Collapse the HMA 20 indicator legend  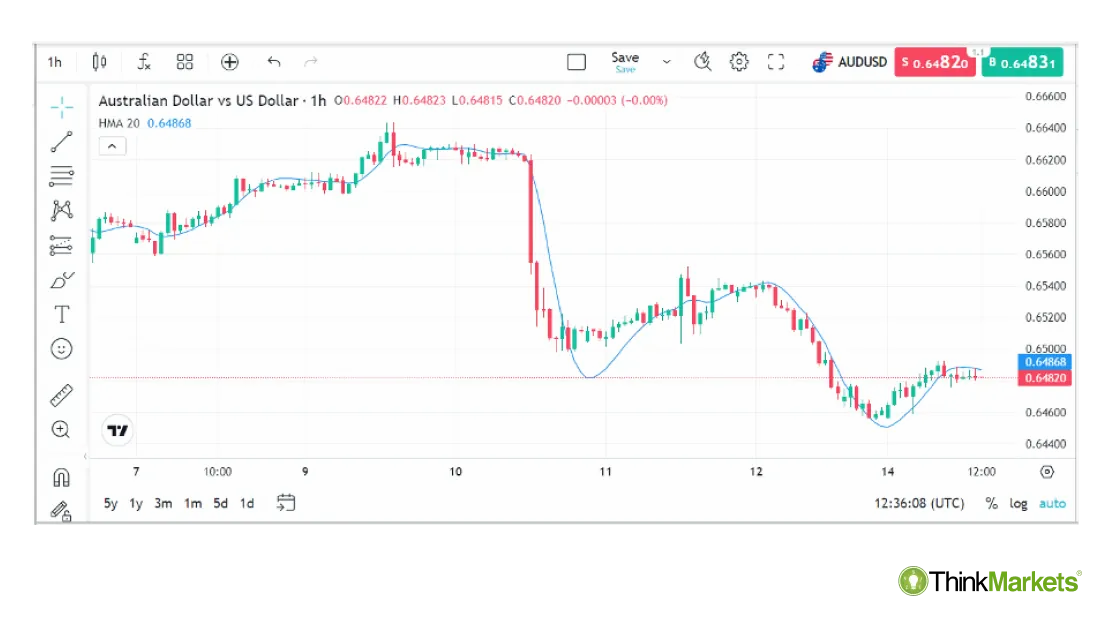(x=112, y=146)
